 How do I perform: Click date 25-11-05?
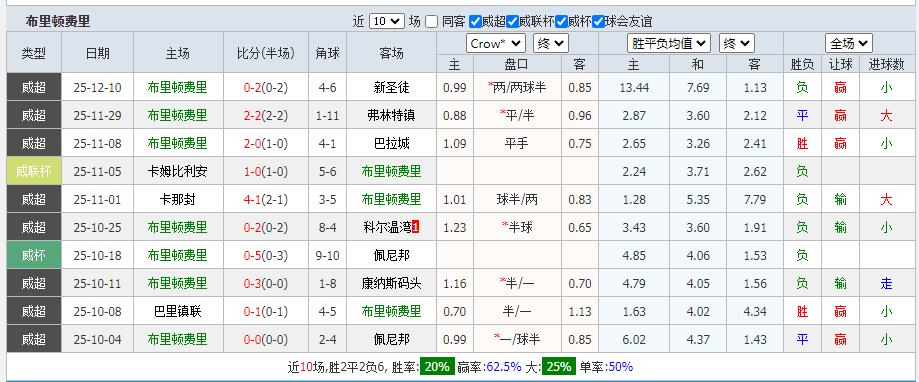point(97,172)
